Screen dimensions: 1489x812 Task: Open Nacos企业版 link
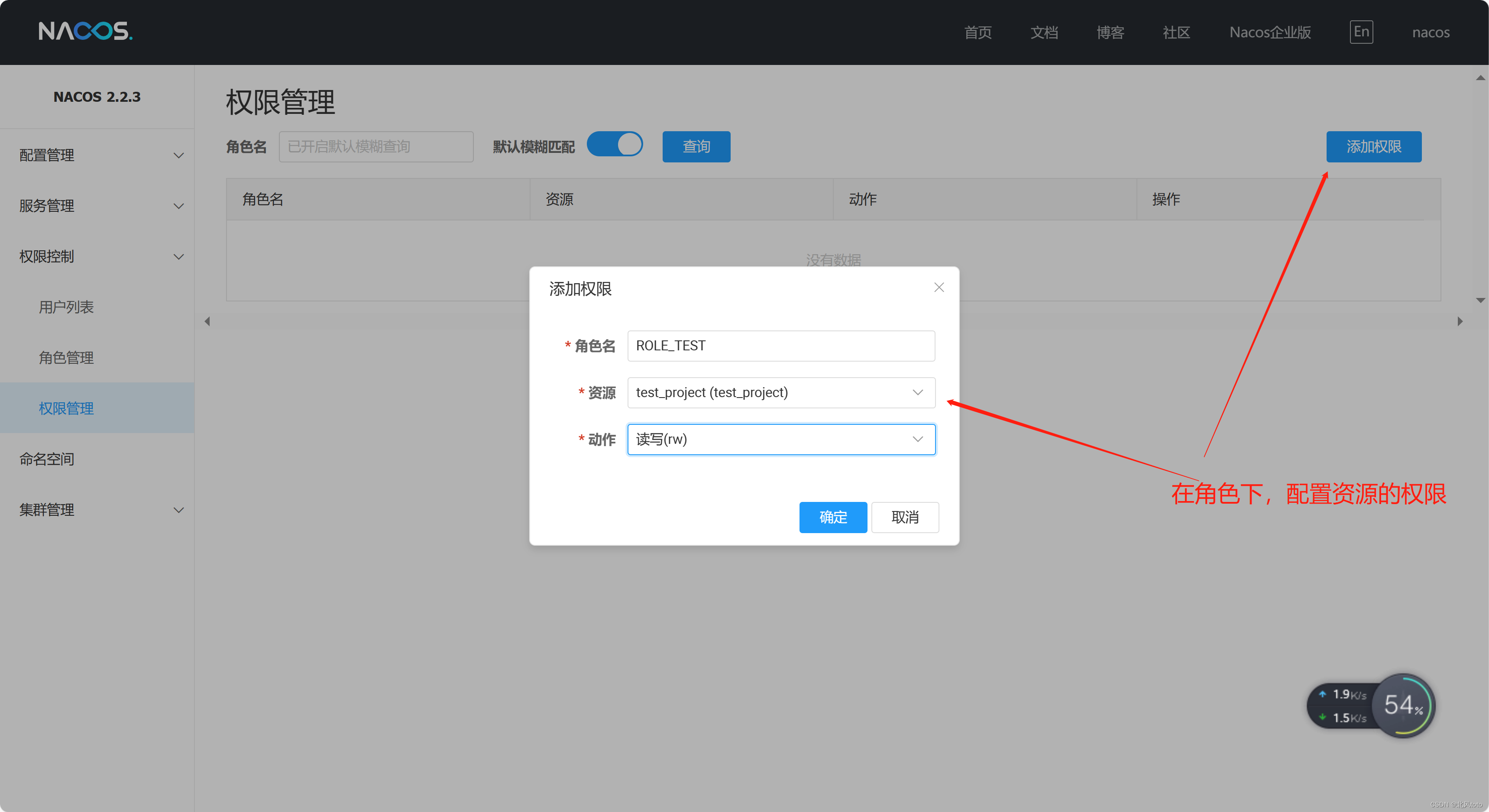[x=1270, y=32]
